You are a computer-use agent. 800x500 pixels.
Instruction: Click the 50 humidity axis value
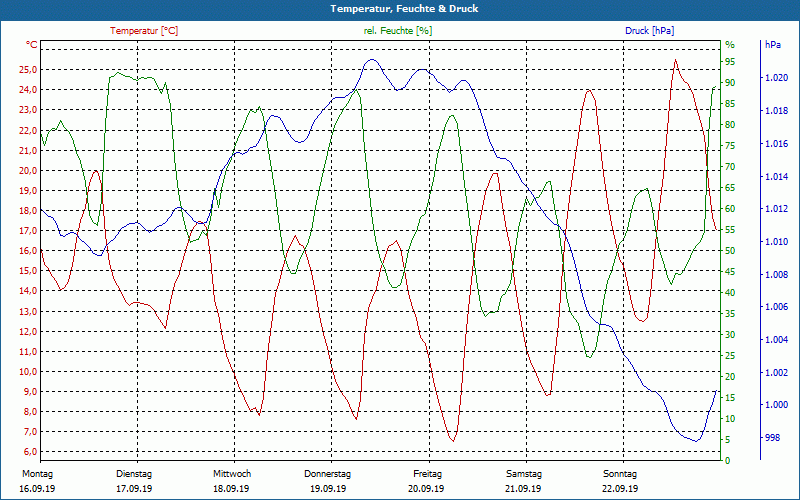coord(730,251)
